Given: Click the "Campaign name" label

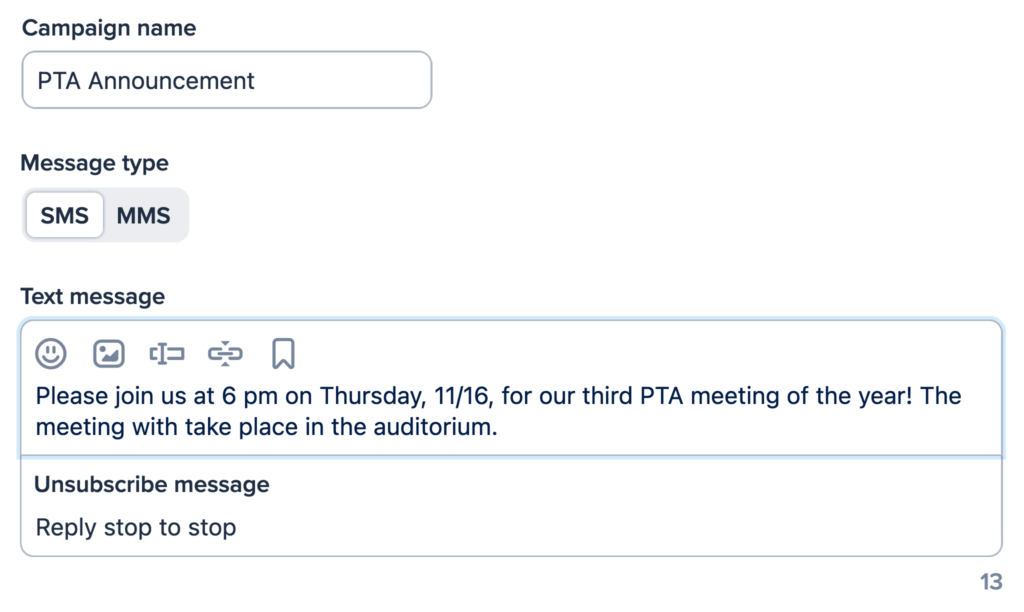Looking at the screenshot, I should (109, 28).
